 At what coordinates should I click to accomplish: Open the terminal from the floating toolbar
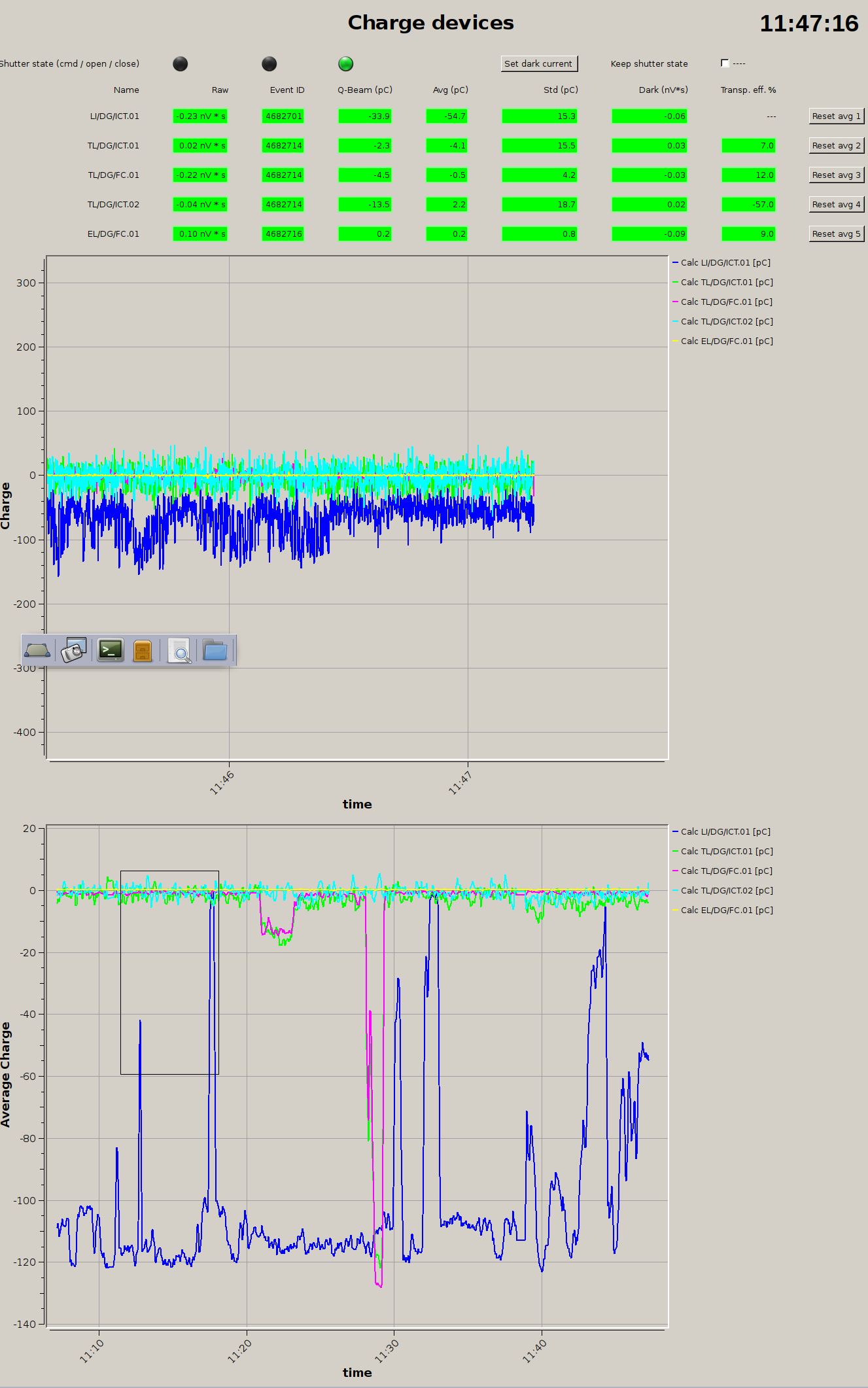[x=111, y=651]
